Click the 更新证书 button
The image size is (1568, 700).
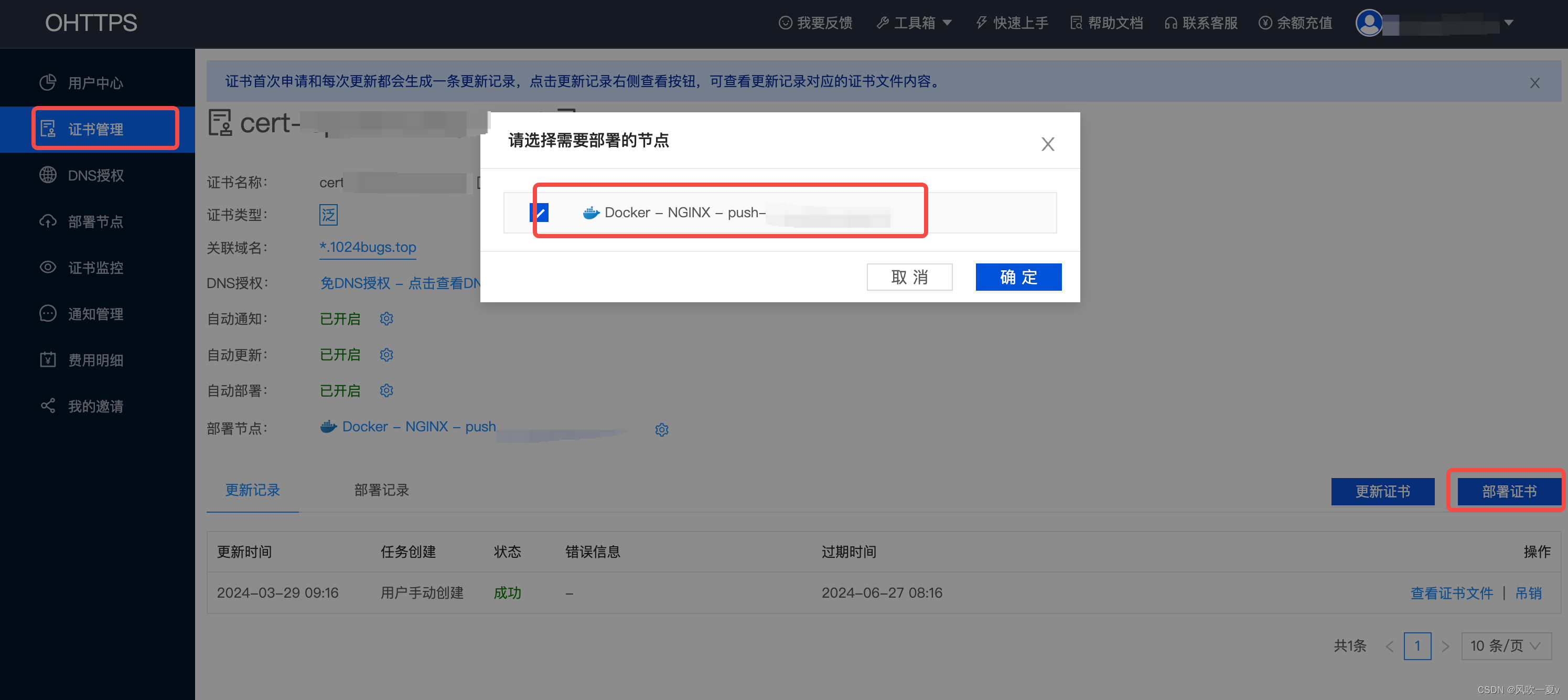pyautogui.click(x=1382, y=492)
